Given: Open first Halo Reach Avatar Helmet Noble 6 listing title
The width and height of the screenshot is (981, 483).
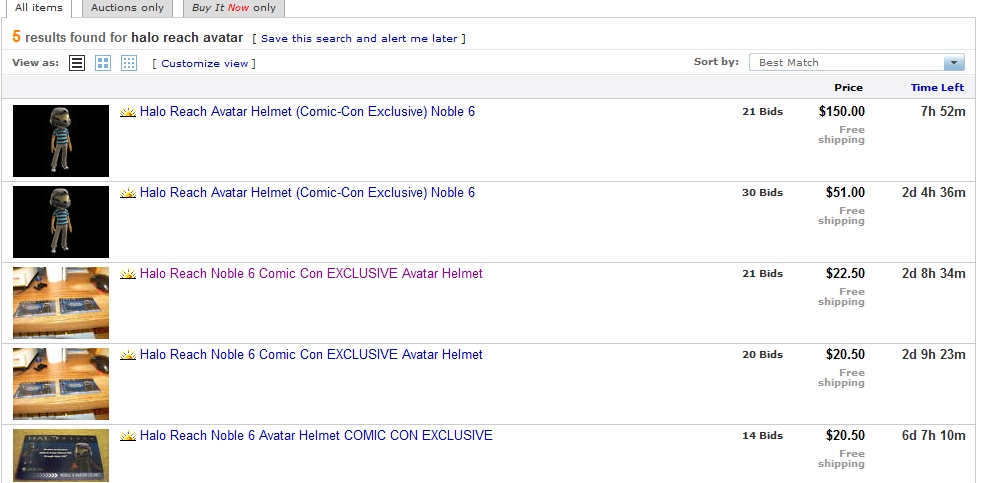Looking at the screenshot, I should coord(307,112).
